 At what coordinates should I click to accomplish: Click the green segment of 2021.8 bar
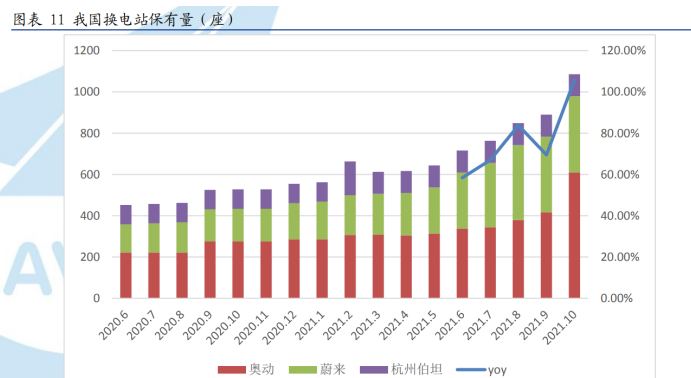(x=518, y=182)
